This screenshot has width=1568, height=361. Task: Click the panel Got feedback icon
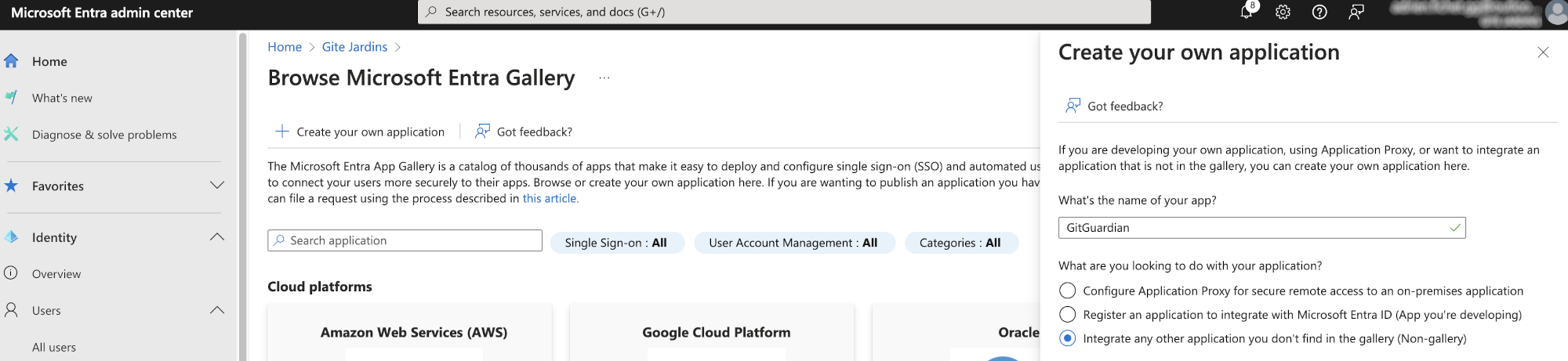1073,106
